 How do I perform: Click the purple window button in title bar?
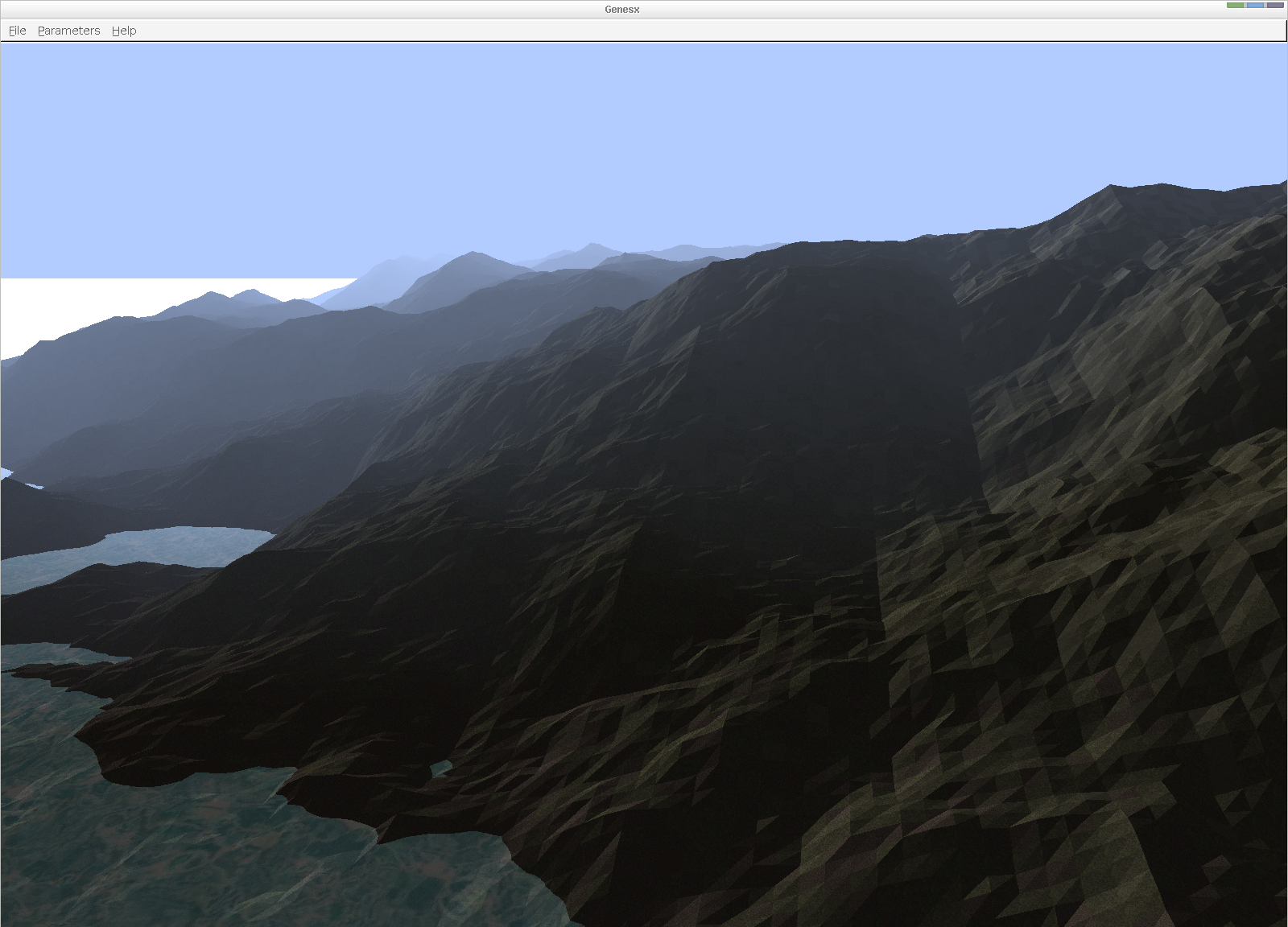click(1275, 6)
